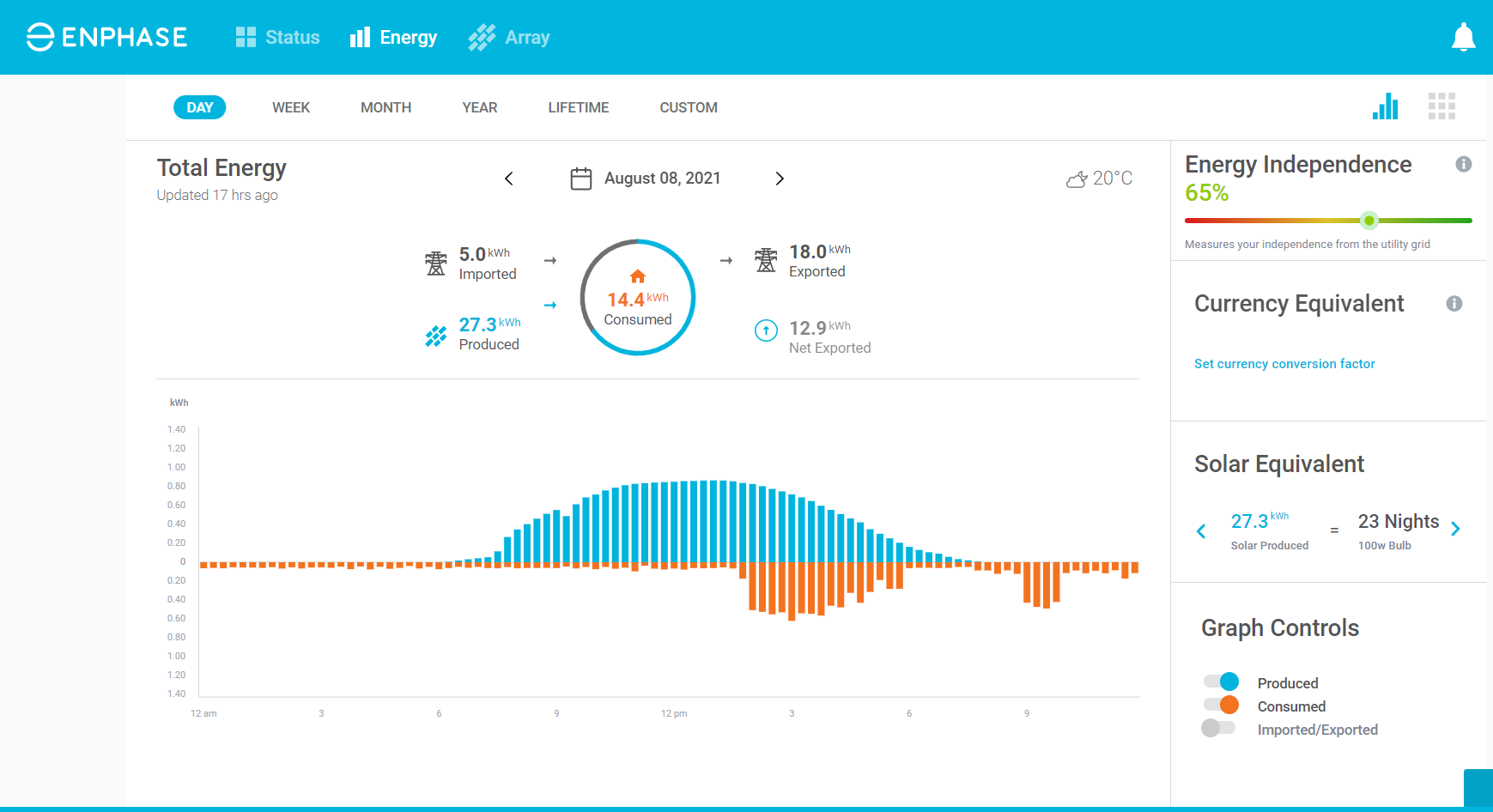The height and width of the screenshot is (812, 1493).
Task: Toggle Produced graph series off
Action: 1221,682
